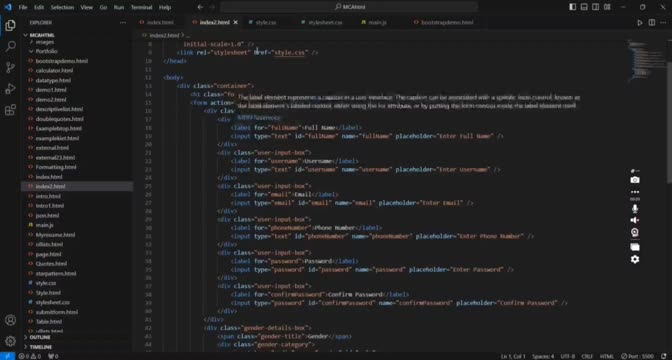Toggle the recorder speaker audio
Image resolution: width=672 pixels, height=360 pixels.
pyautogui.click(x=635, y=220)
